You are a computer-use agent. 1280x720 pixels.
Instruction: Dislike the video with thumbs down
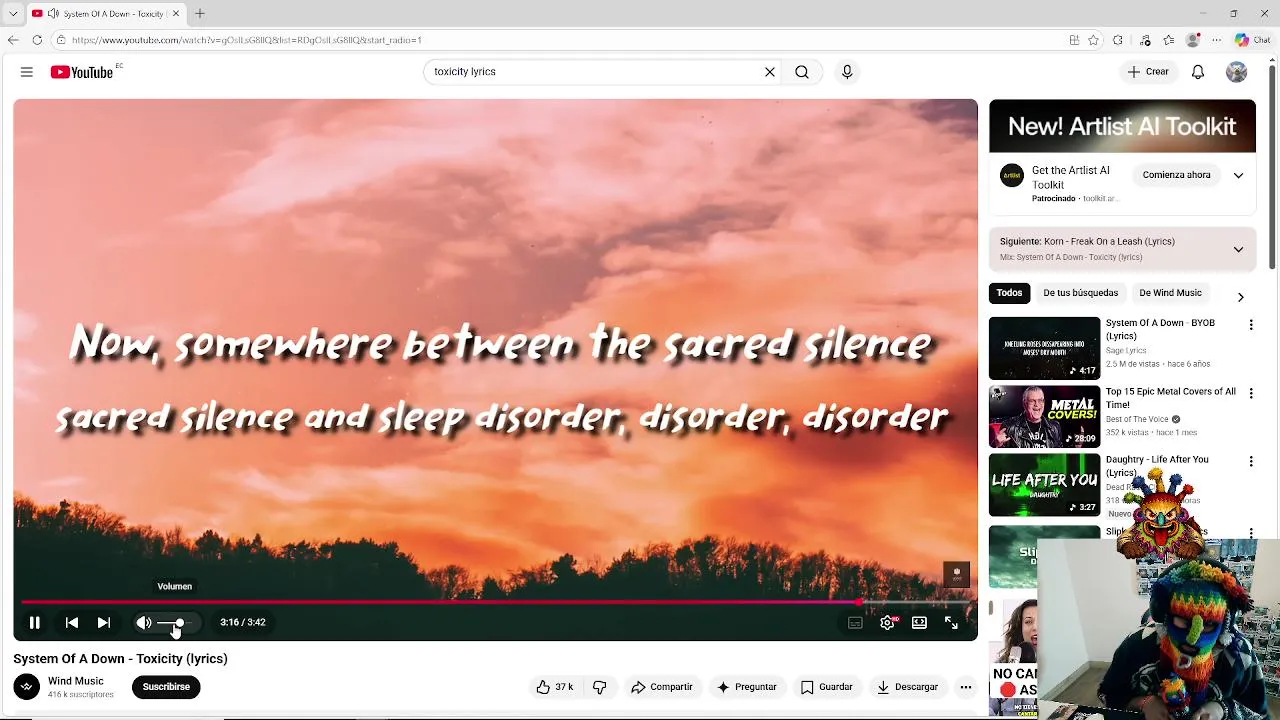point(600,687)
